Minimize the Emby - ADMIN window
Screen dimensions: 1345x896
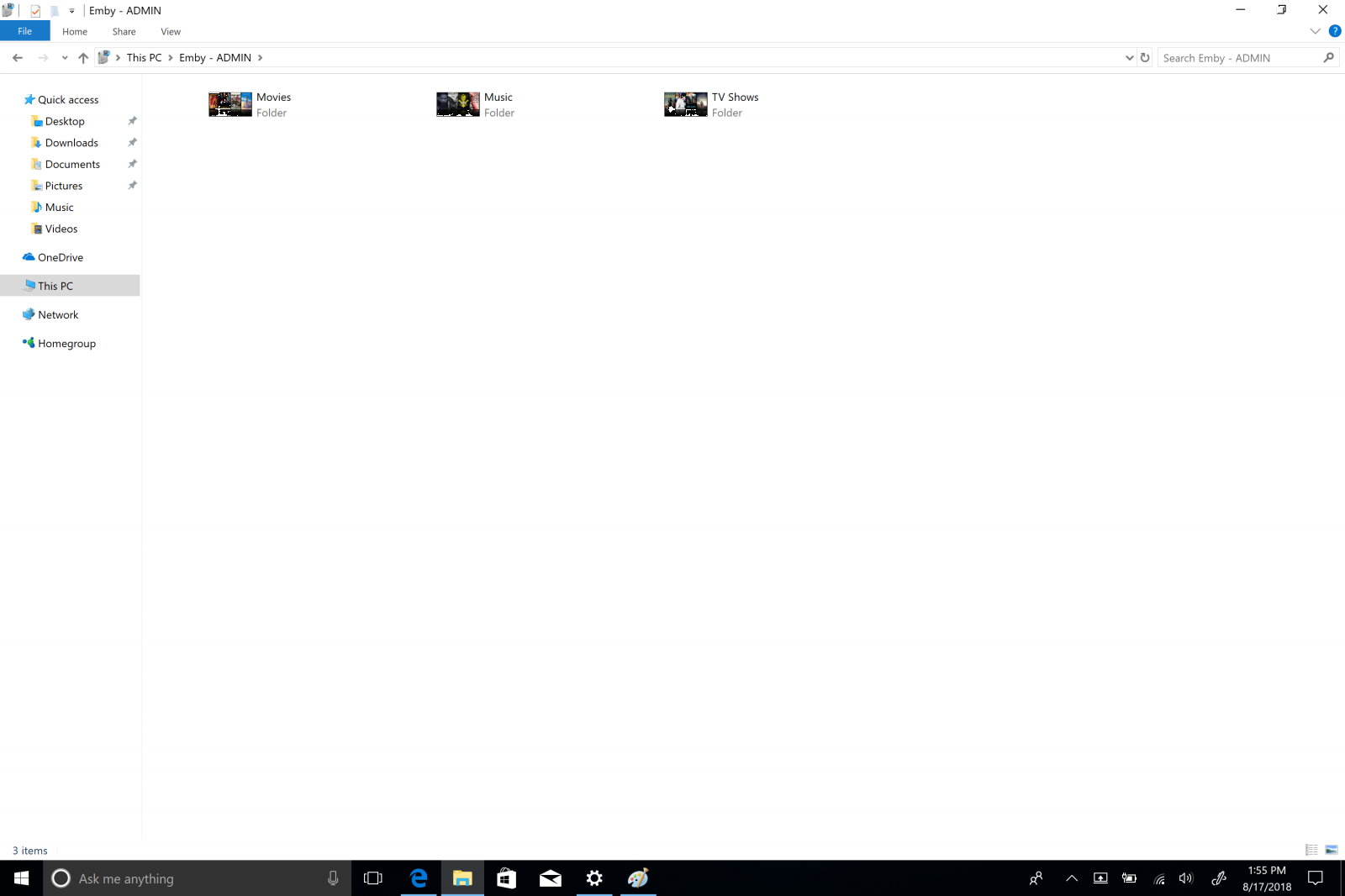click(x=1241, y=10)
